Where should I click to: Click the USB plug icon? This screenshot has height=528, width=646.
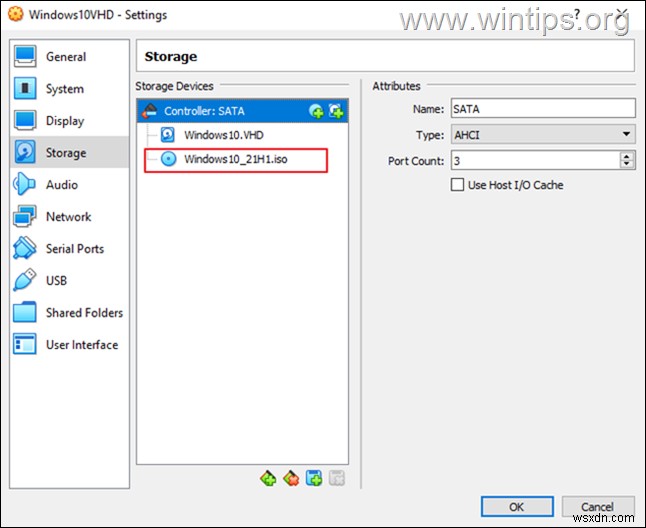coord(25,280)
